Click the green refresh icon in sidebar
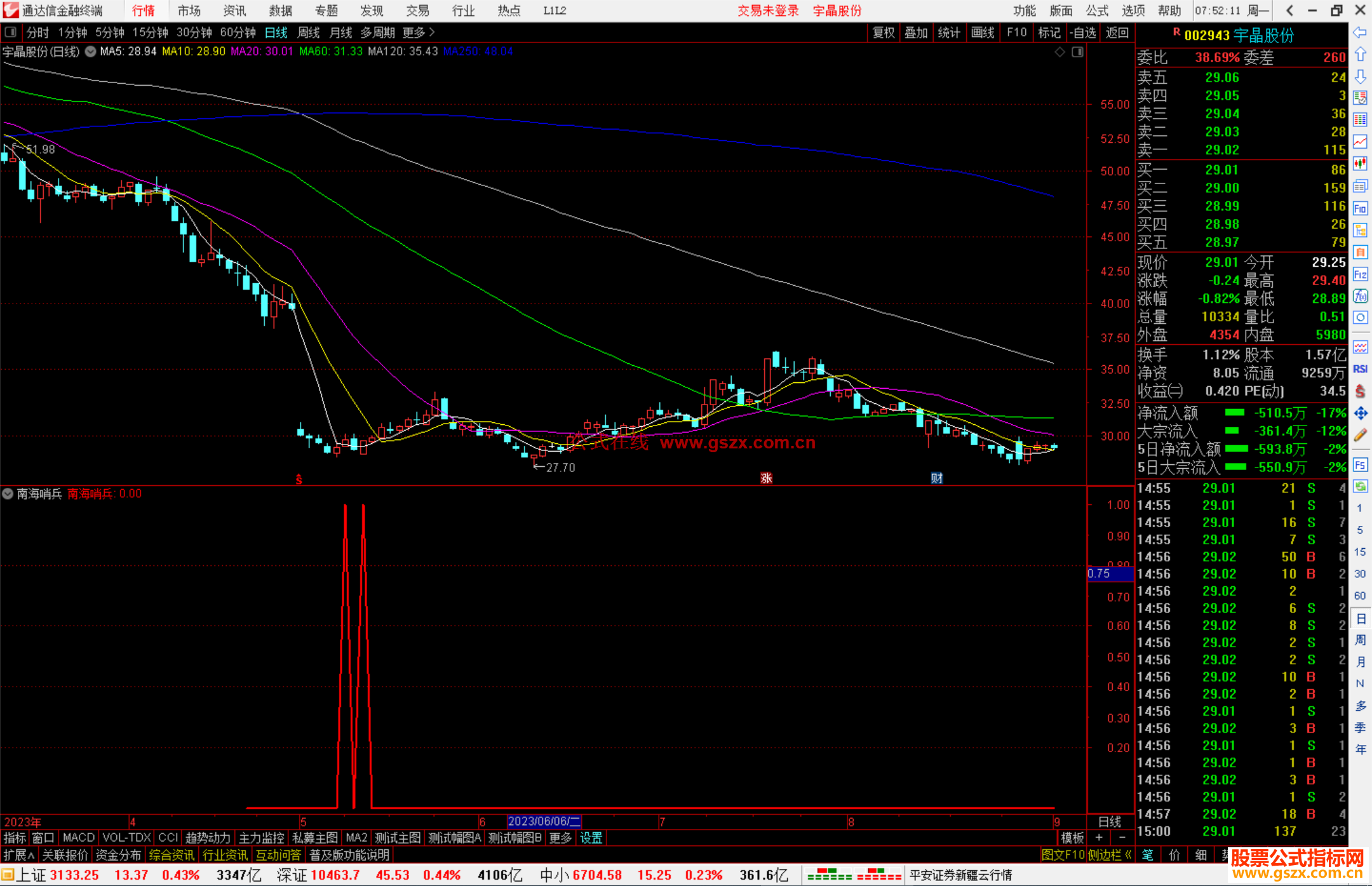Screen dimensions: 1372x886 1360,487
